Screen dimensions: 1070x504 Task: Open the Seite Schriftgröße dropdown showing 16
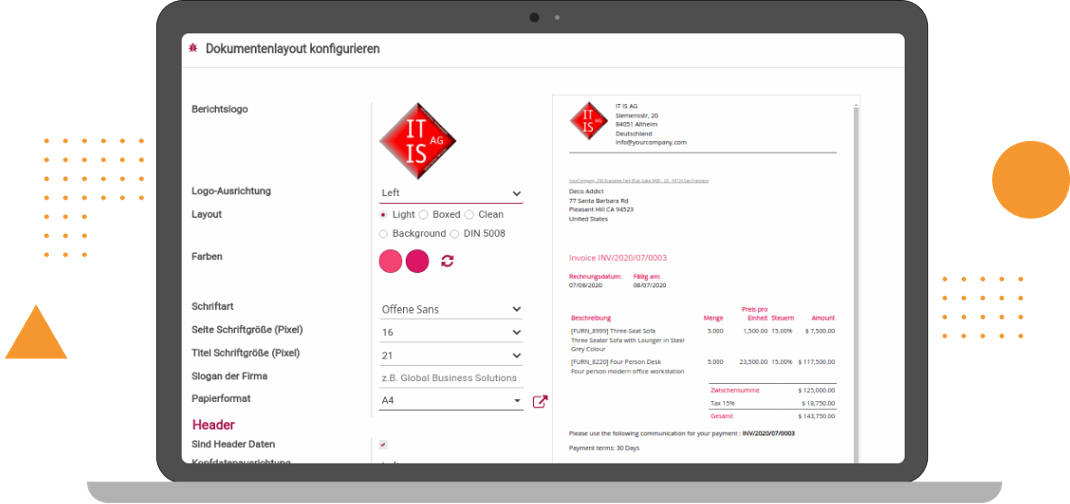[451, 332]
